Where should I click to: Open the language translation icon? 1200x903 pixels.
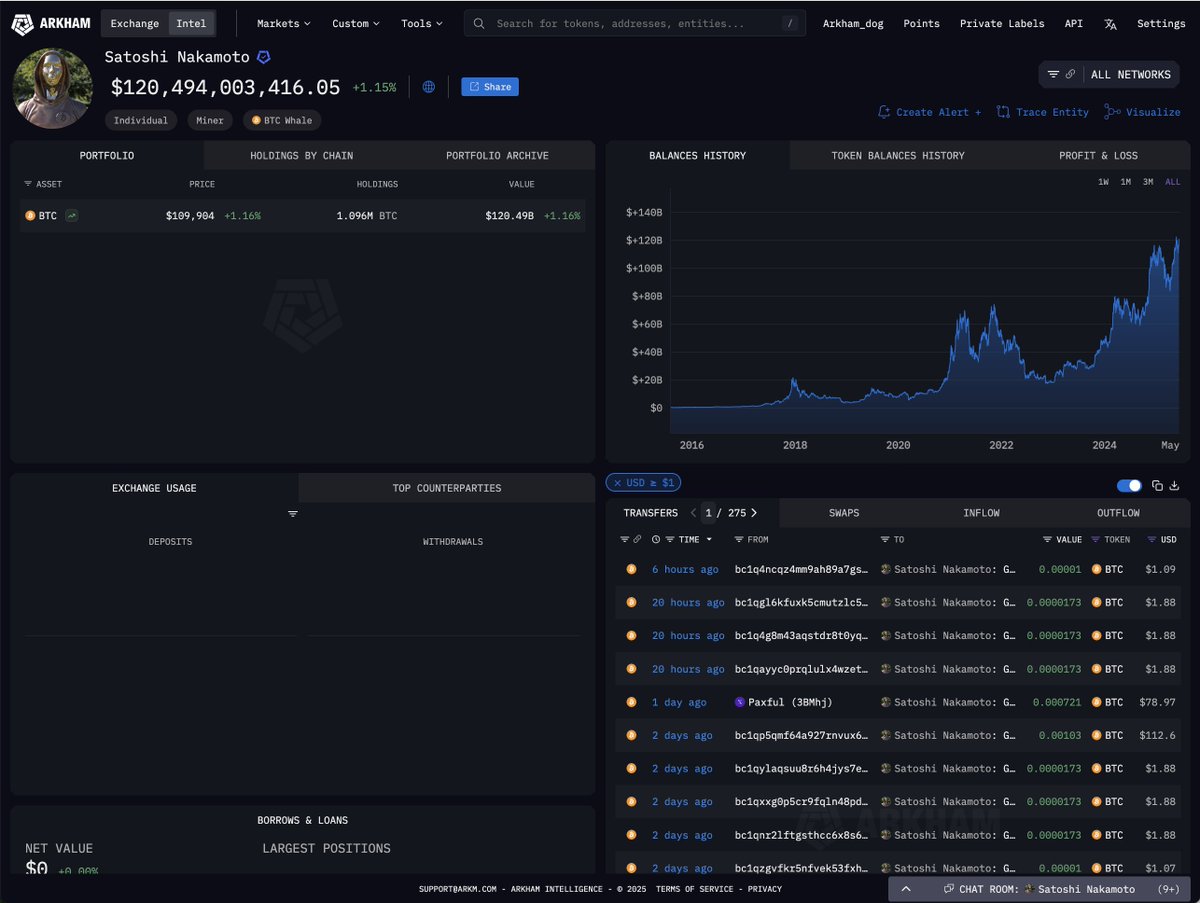1110,24
